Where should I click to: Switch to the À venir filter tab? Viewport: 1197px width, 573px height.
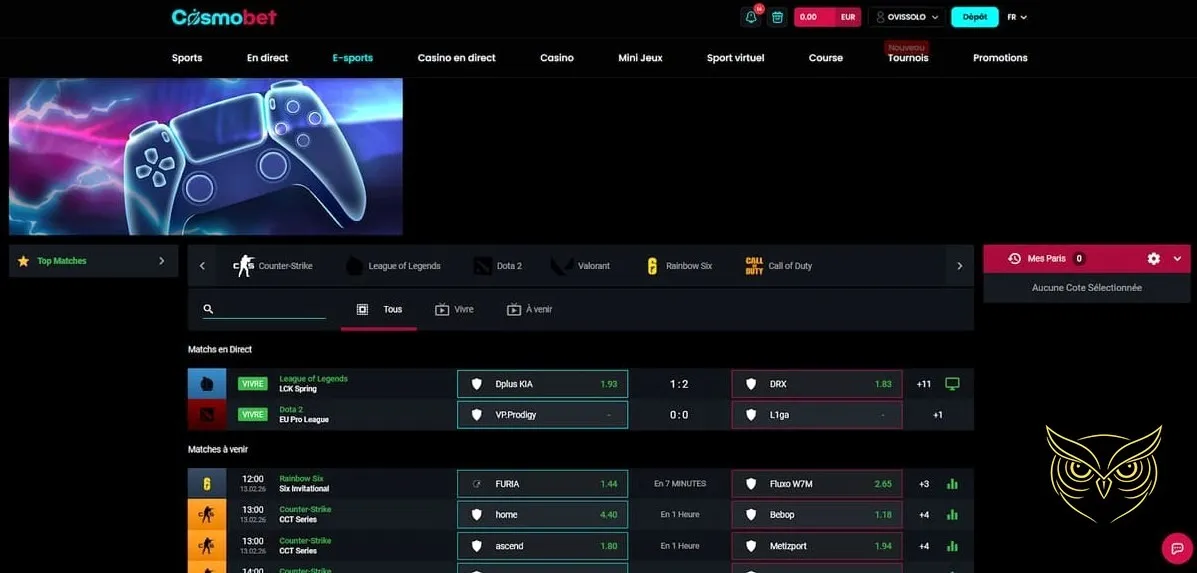click(x=529, y=310)
